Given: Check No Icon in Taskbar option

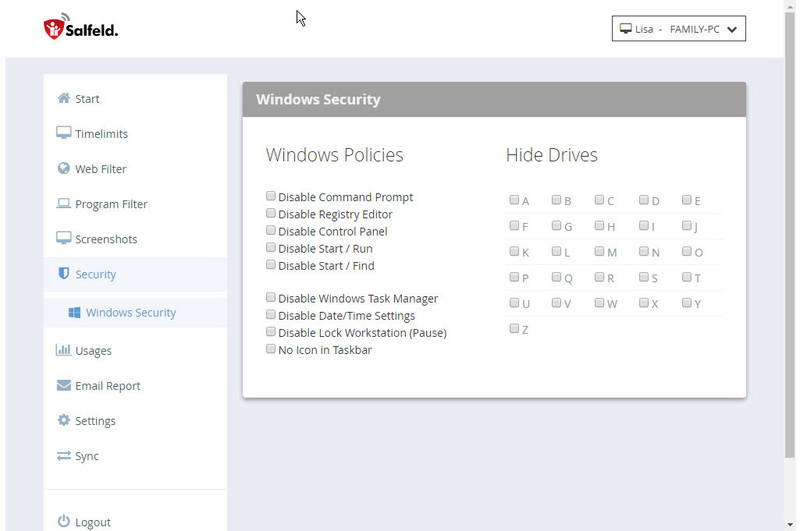Looking at the screenshot, I should coord(271,349).
